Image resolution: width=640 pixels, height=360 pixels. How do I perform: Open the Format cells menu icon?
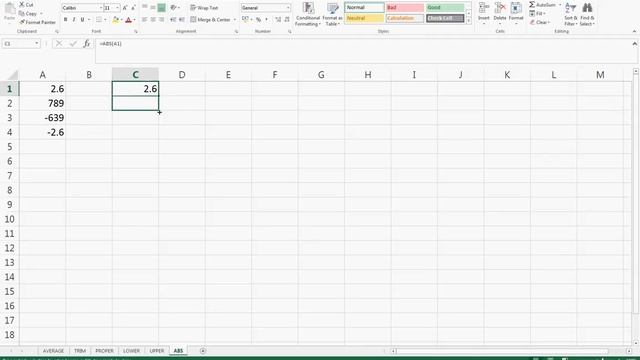point(516,9)
